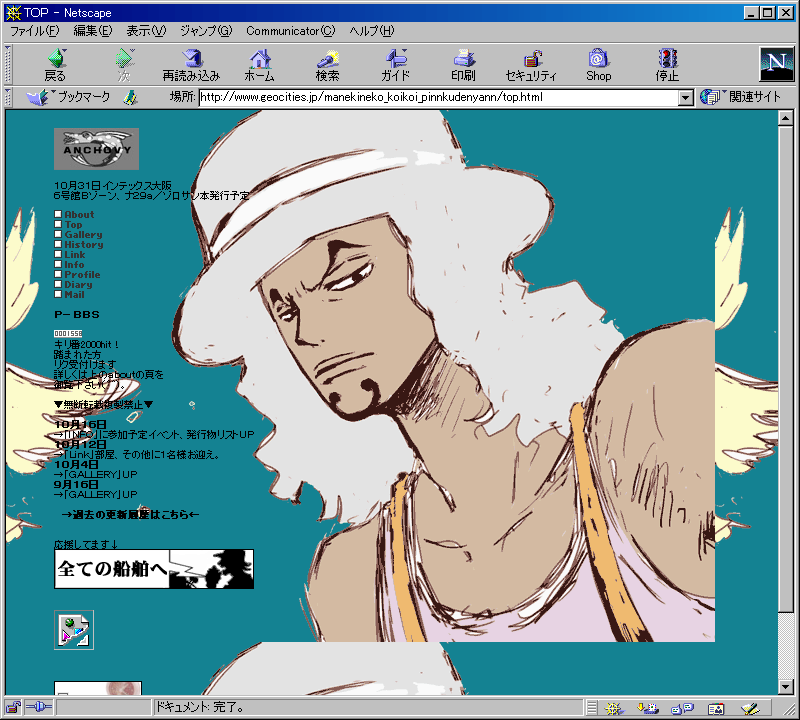Open the ファイル(F) menu
Image resolution: width=800 pixels, height=720 pixels.
(35, 31)
